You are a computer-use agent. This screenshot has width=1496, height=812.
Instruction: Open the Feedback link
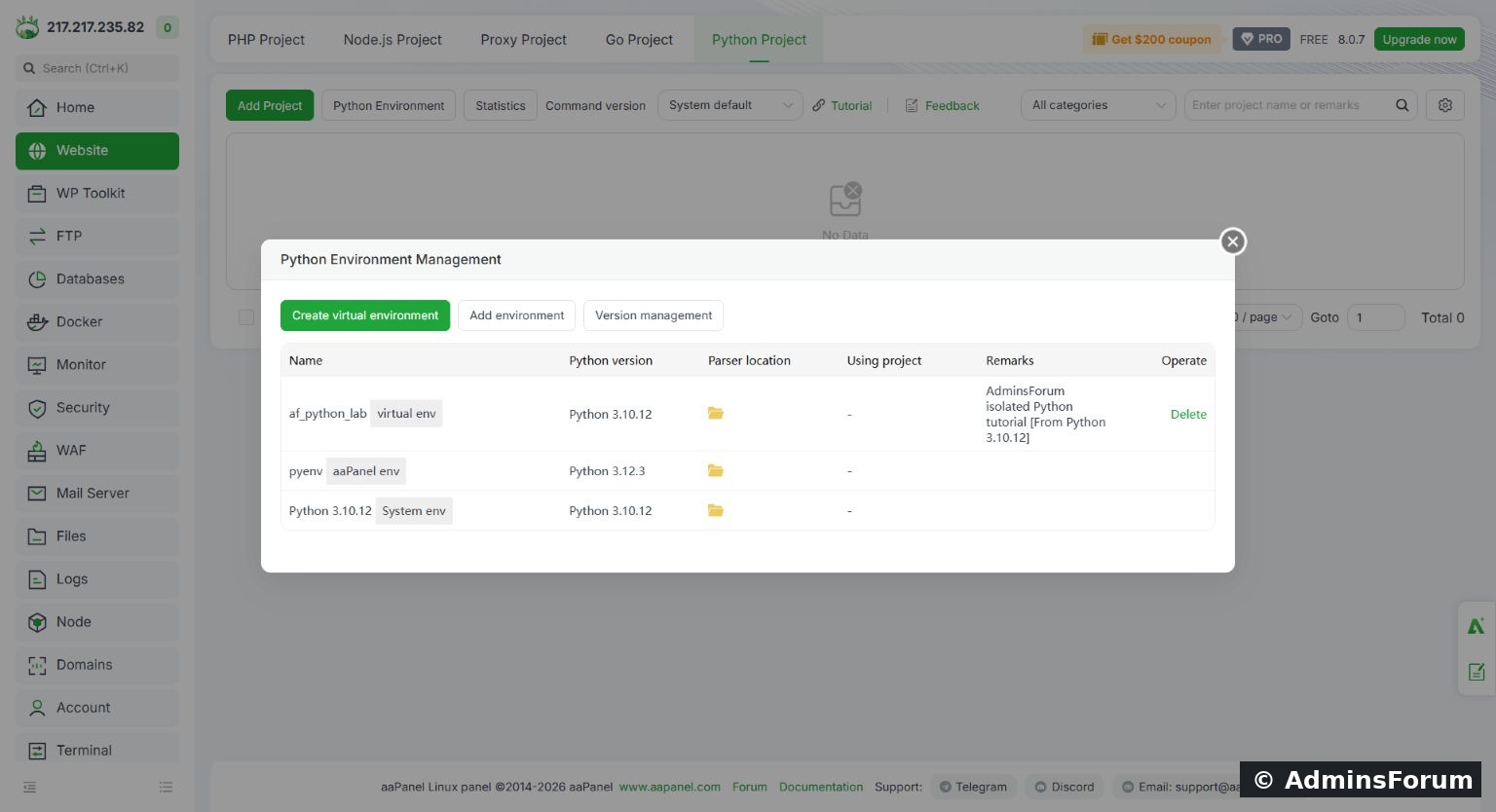(942, 105)
